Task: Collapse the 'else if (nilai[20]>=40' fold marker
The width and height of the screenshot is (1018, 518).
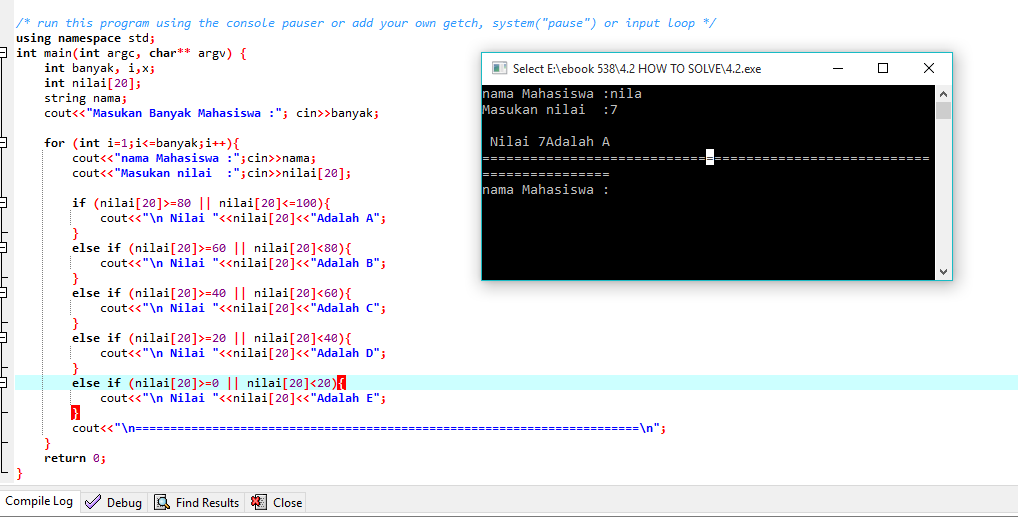Action: tap(3, 293)
